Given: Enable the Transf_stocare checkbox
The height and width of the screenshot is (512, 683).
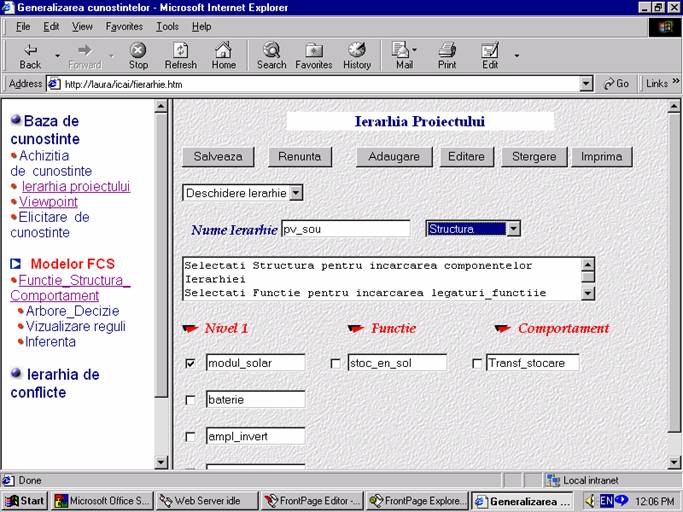Looking at the screenshot, I should pyautogui.click(x=477, y=363).
